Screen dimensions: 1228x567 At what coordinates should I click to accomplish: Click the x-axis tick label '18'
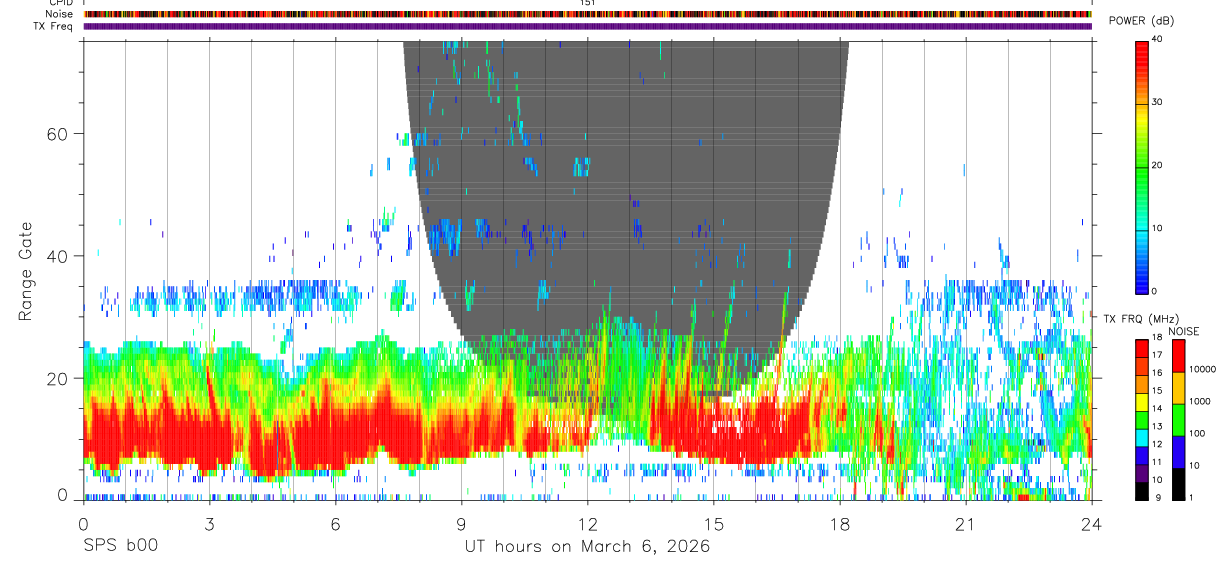click(839, 524)
